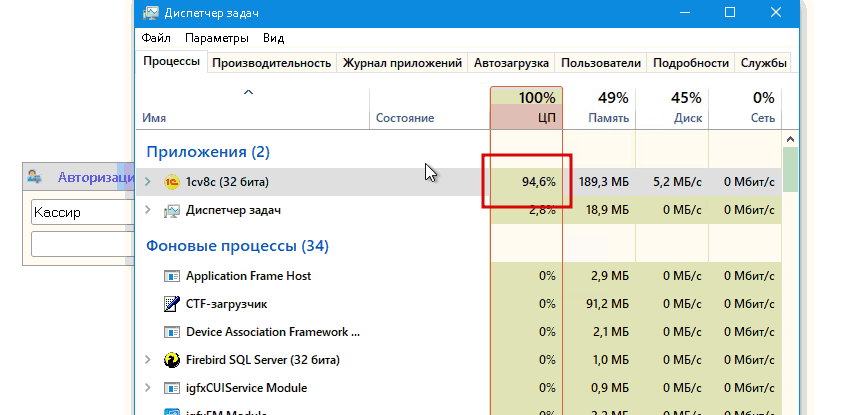Select the CTF-загрузчик row name

point(227,304)
